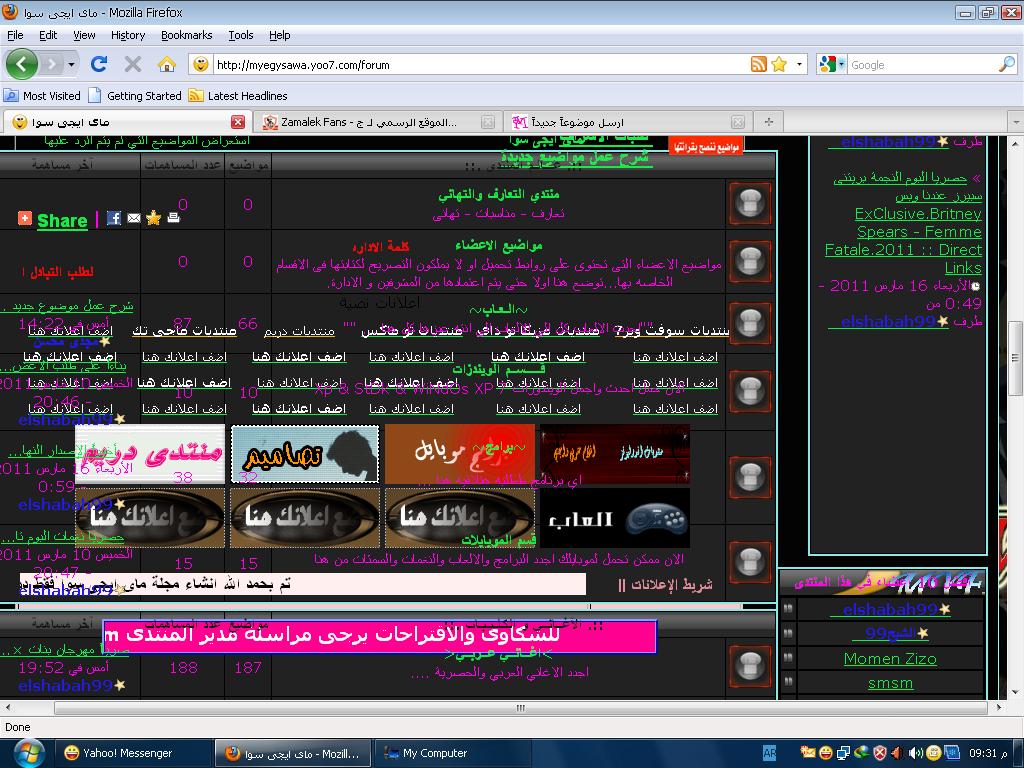Open the History menu
This screenshot has width=1024, height=768.
[128, 35]
